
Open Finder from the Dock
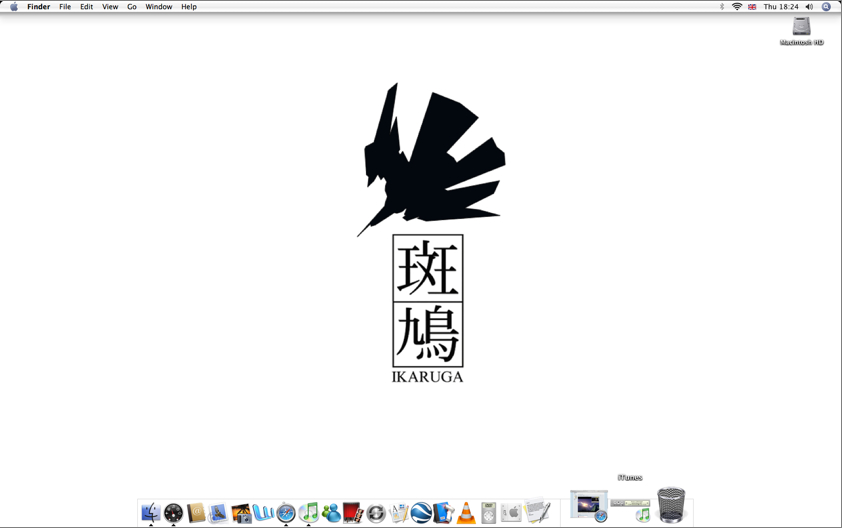(x=151, y=512)
